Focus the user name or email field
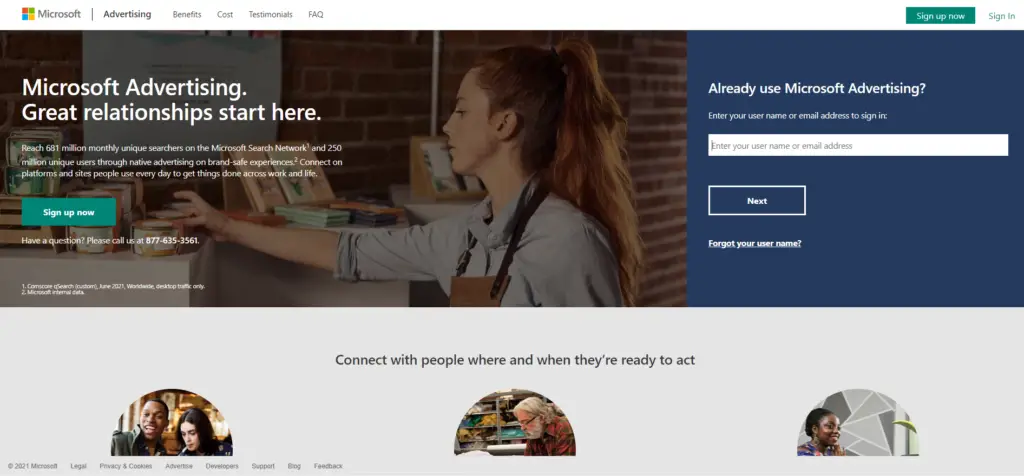1024x476 pixels. click(x=857, y=145)
